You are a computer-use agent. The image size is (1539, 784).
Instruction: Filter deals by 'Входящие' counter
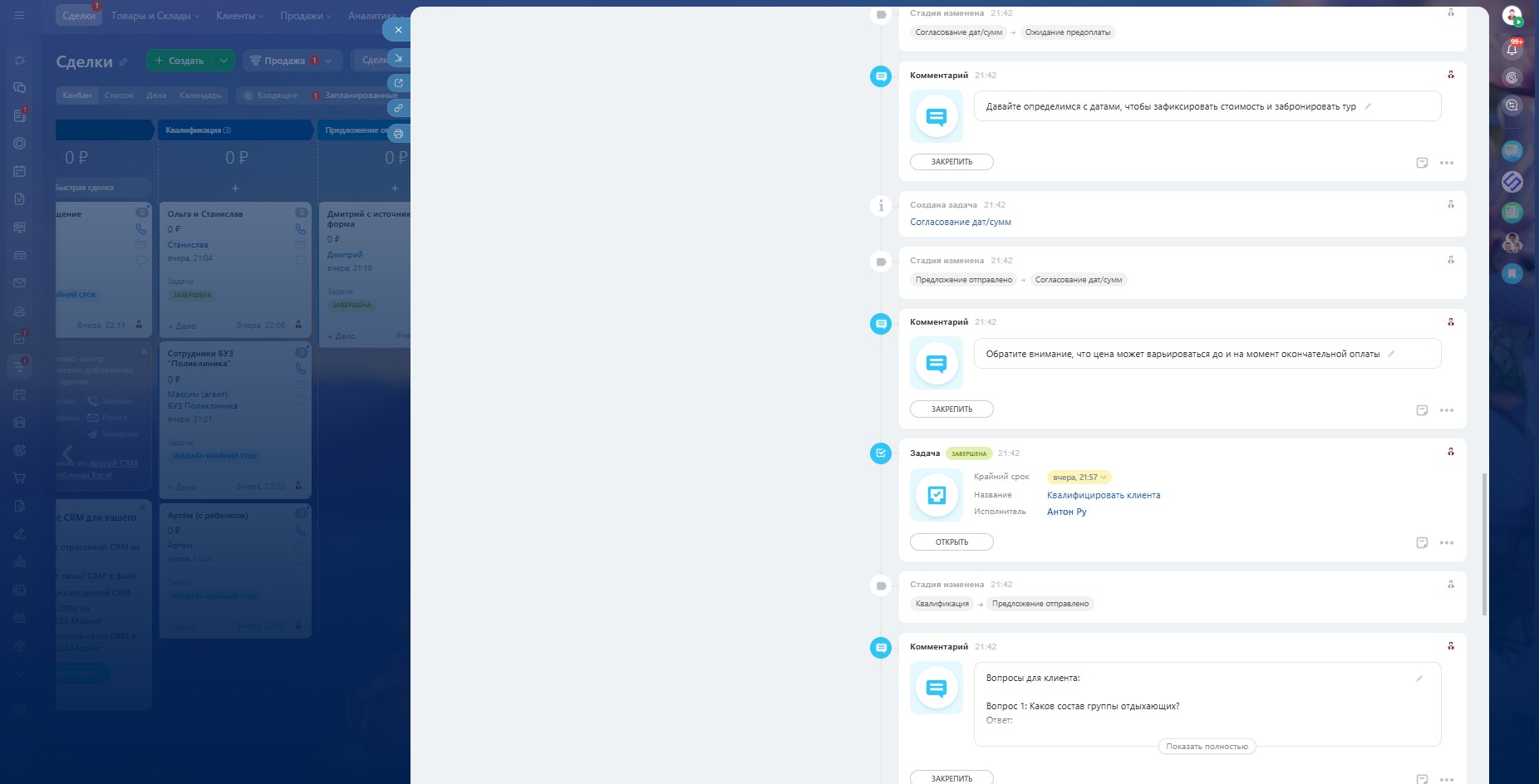(269, 96)
